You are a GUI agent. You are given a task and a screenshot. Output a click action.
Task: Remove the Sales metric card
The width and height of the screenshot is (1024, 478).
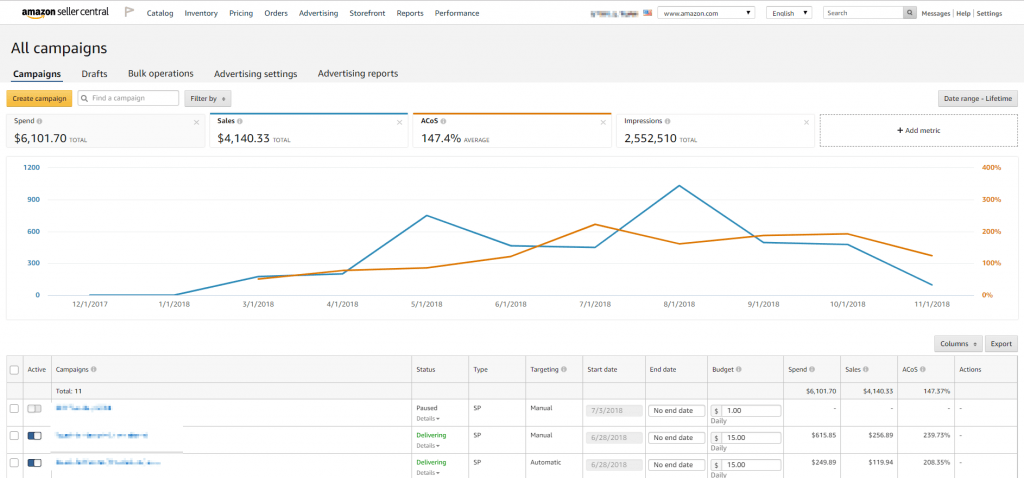coord(400,122)
